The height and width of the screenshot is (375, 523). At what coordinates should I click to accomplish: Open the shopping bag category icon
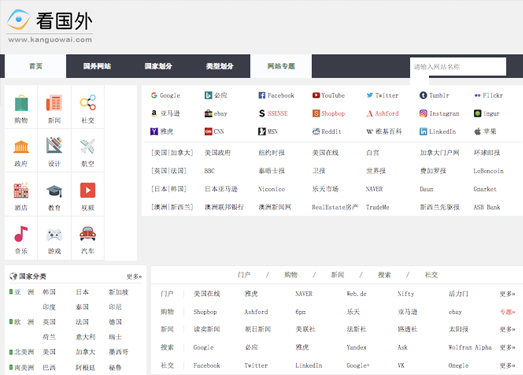[x=21, y=103]
